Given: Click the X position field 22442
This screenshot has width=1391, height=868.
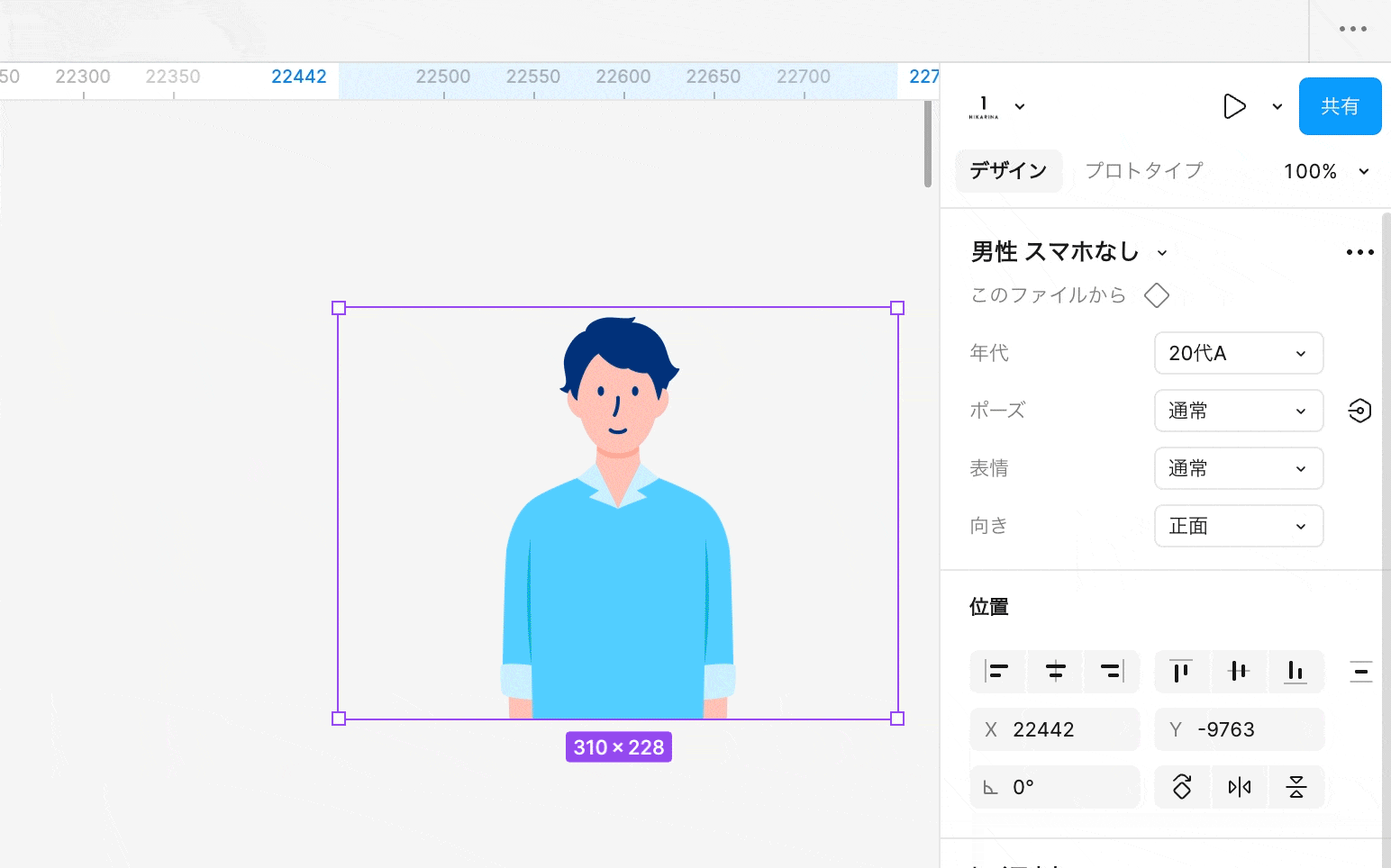Looking at the screenshot, I should tap(1055, 729).
